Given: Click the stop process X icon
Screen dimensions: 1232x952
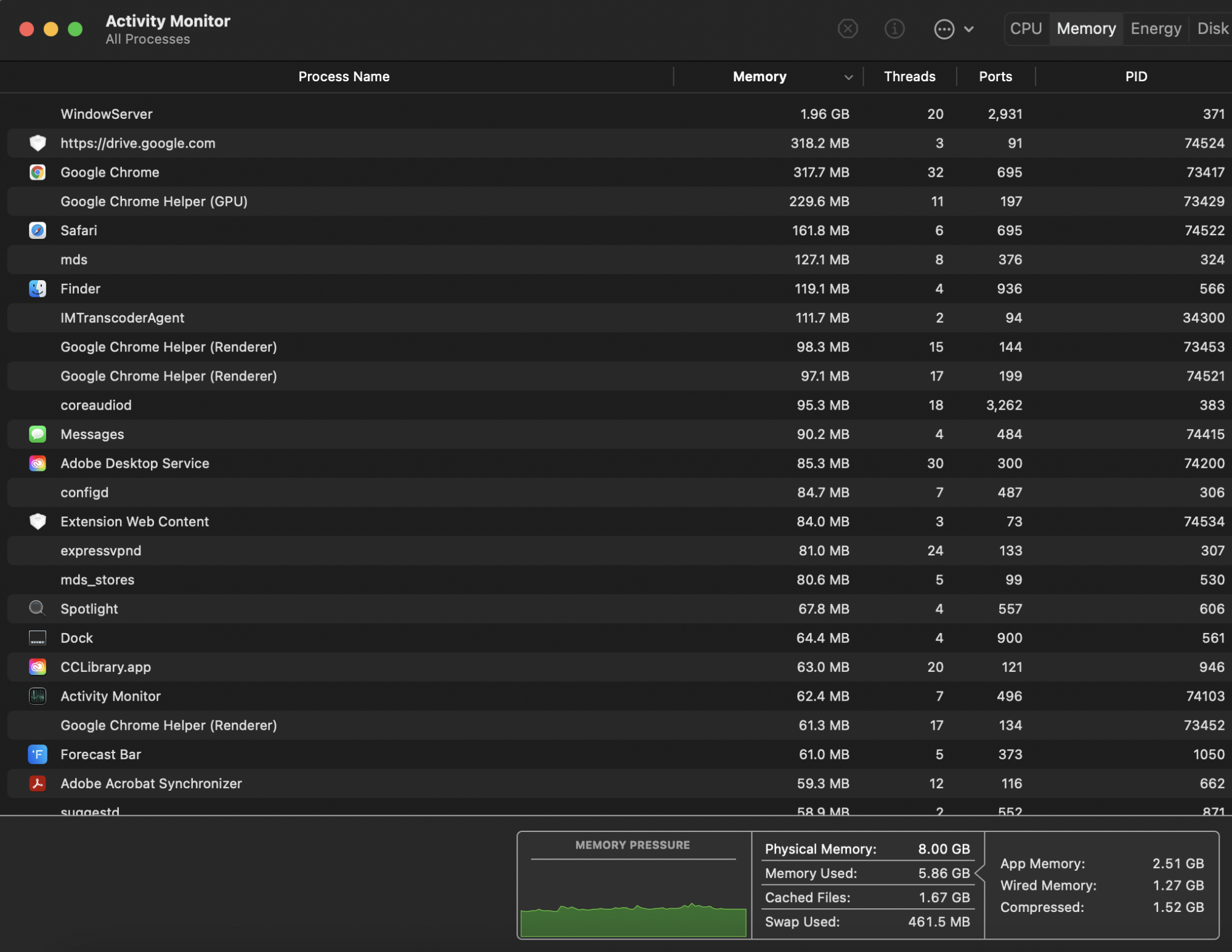Looking at the screenshot, I should tap(848, 28).
